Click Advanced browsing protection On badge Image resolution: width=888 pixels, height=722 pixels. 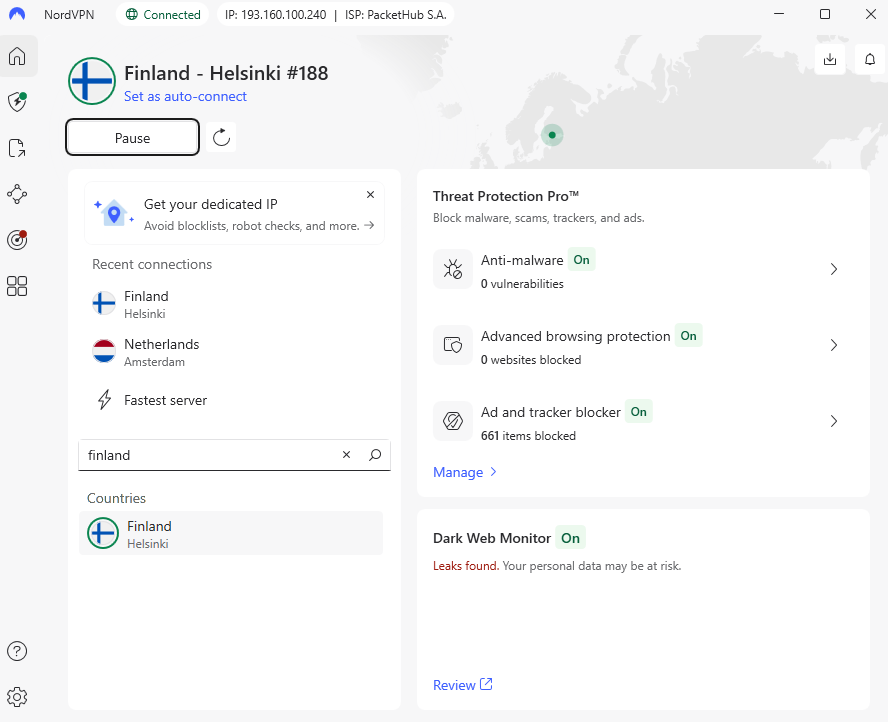click(x=689, y=336)
